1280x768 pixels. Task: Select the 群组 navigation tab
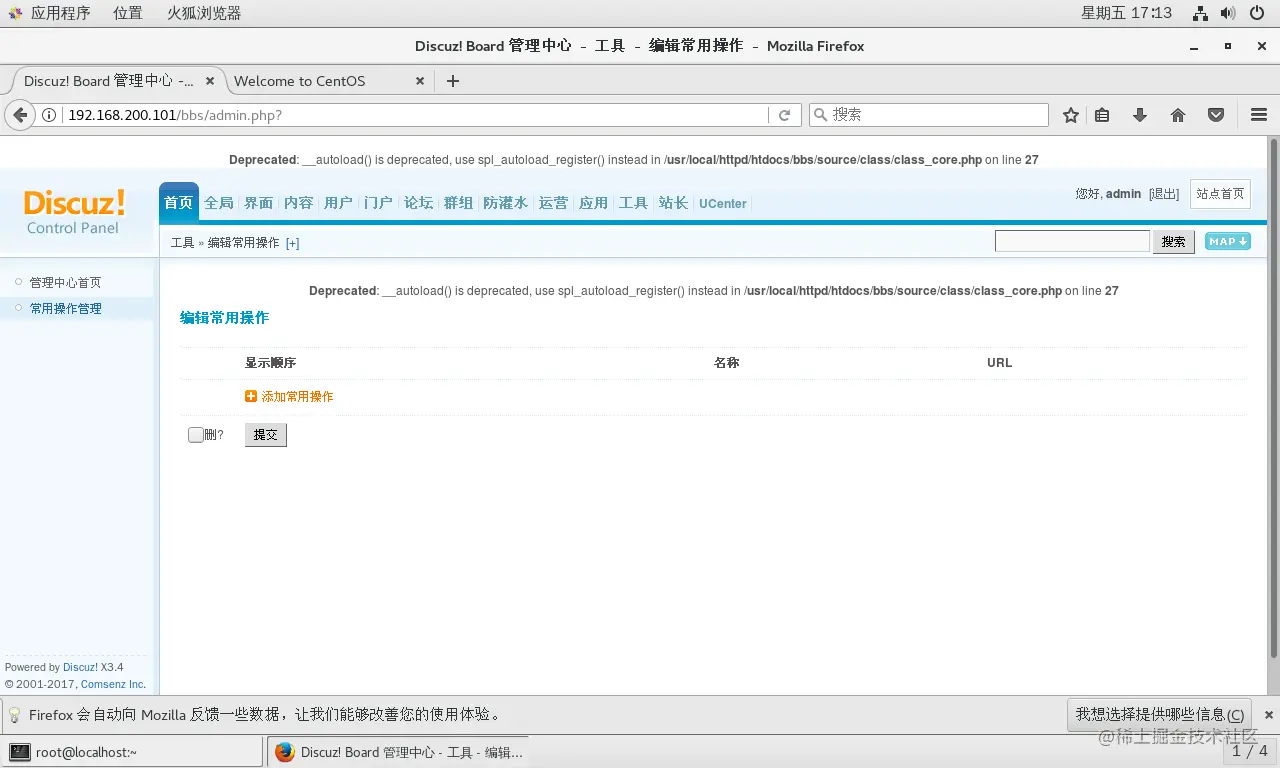(458, 203)
